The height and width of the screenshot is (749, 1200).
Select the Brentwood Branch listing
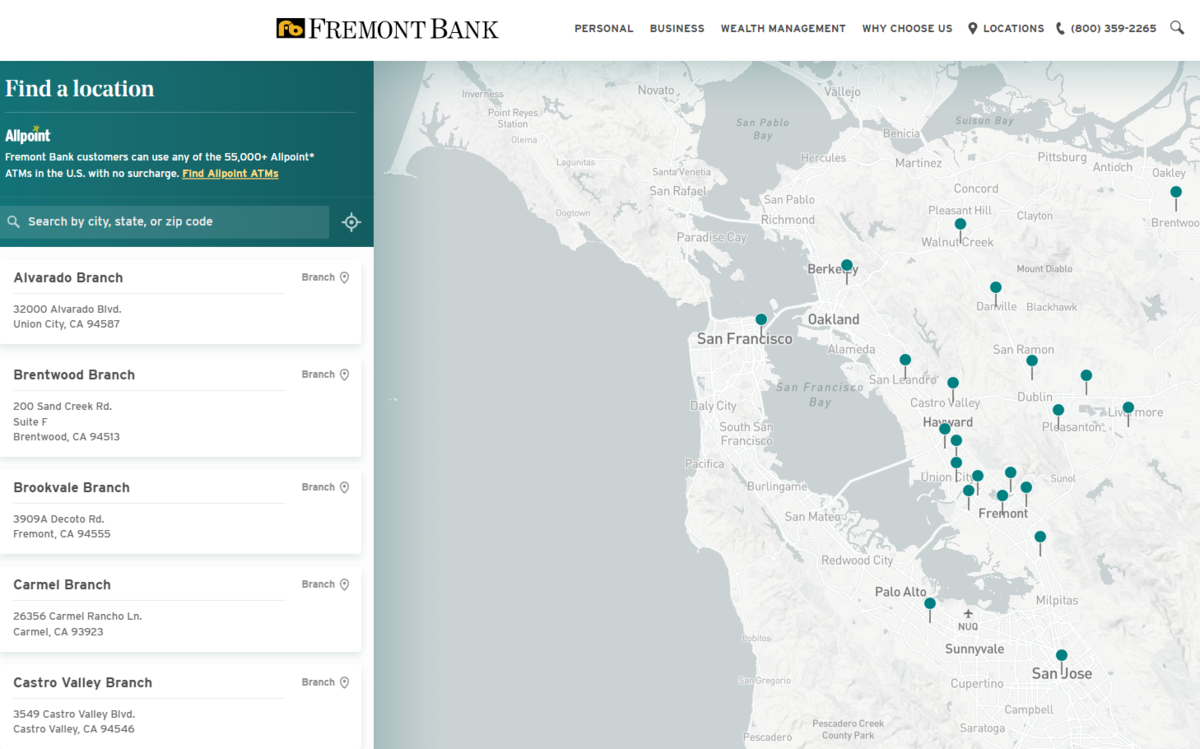74,375
